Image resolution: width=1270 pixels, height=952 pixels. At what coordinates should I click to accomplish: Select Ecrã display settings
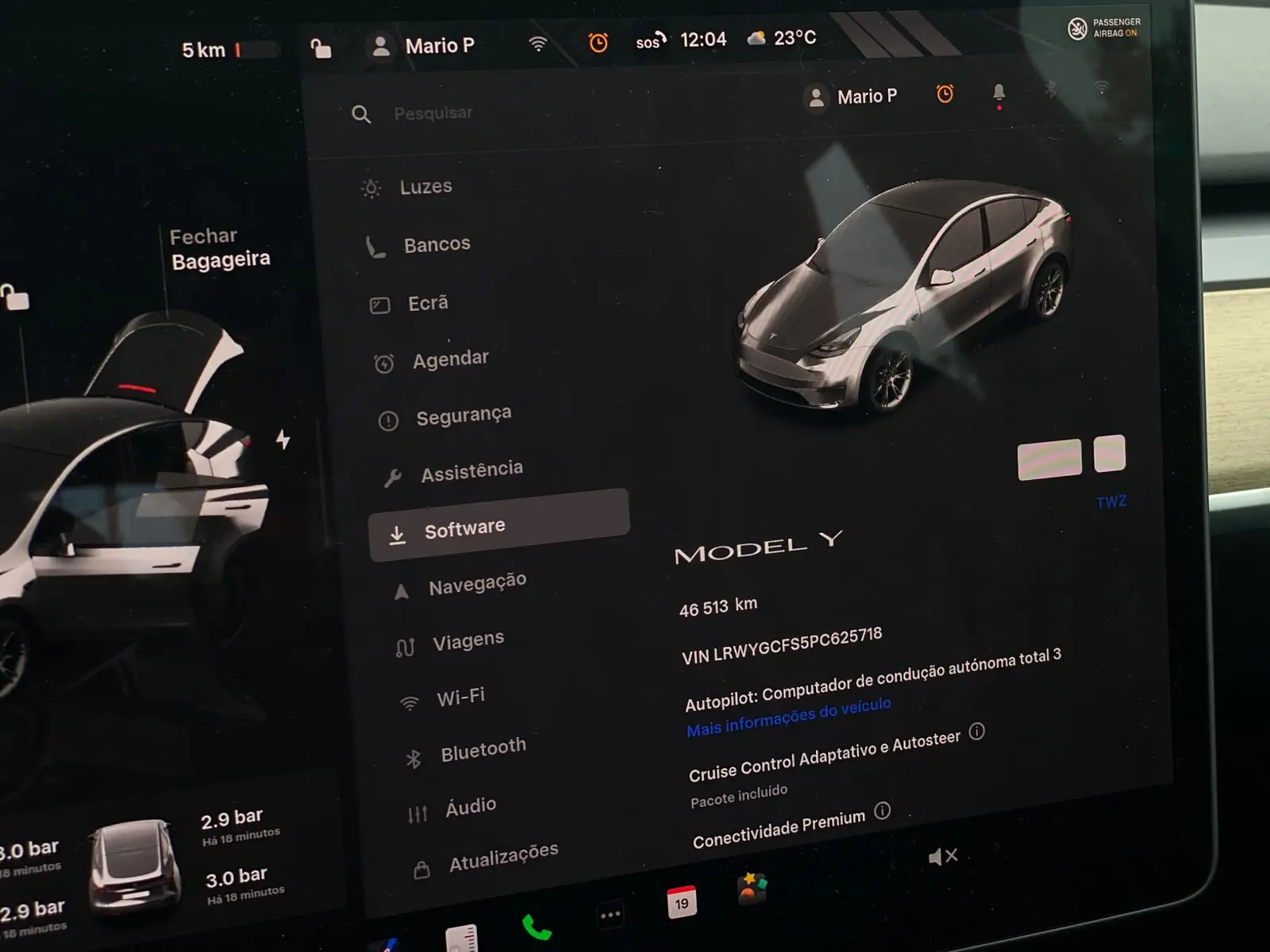(409, 304)
